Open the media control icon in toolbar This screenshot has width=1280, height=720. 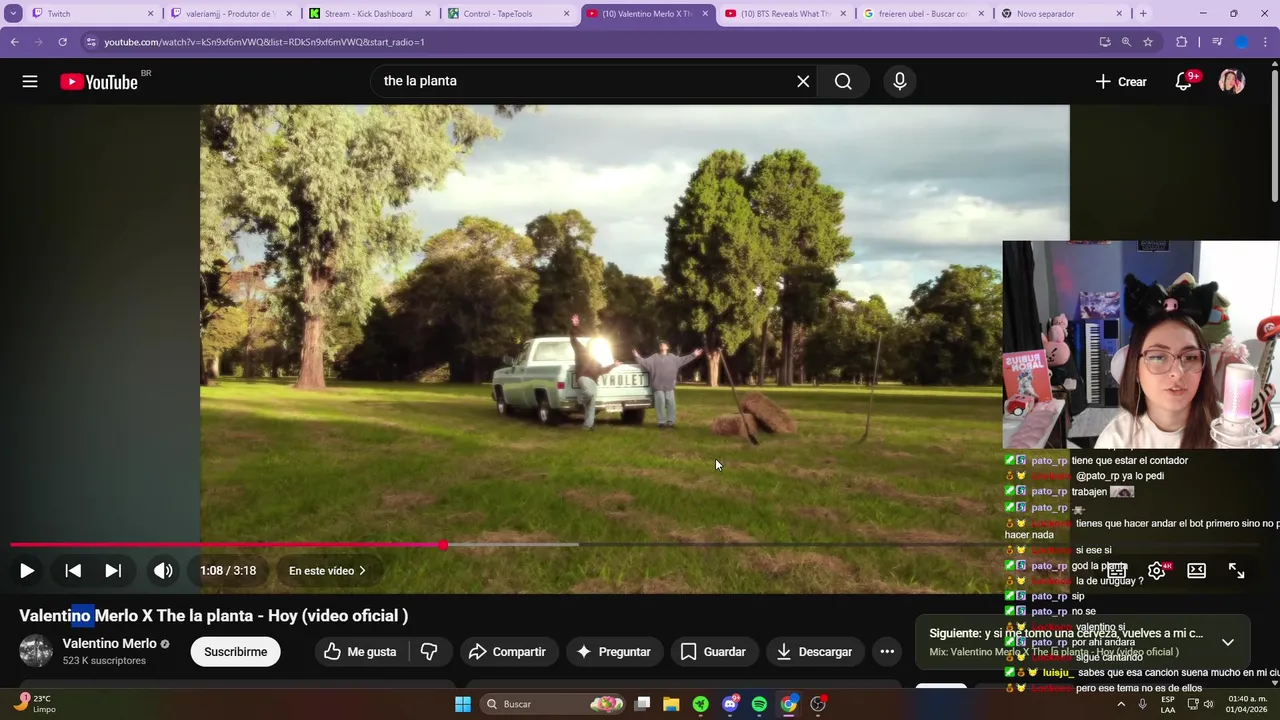[1216, 42]
